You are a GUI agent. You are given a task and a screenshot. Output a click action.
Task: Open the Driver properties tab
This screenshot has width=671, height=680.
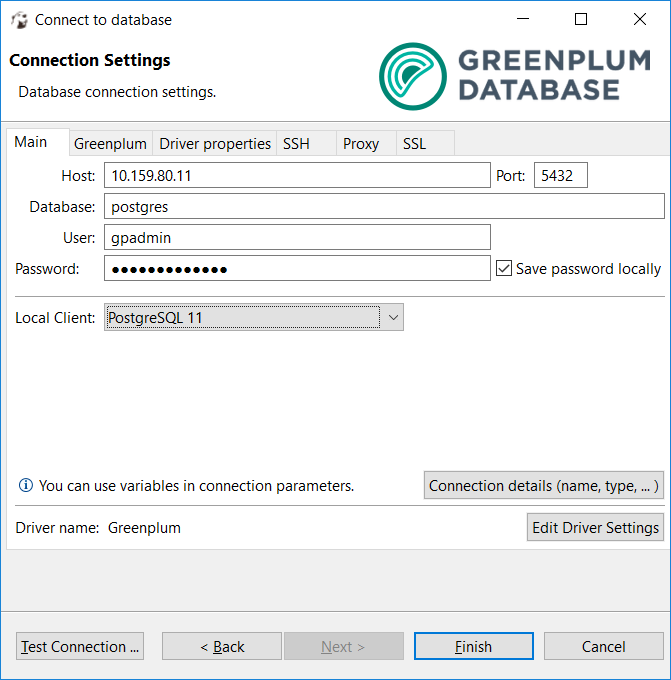[x=215, y=144]
